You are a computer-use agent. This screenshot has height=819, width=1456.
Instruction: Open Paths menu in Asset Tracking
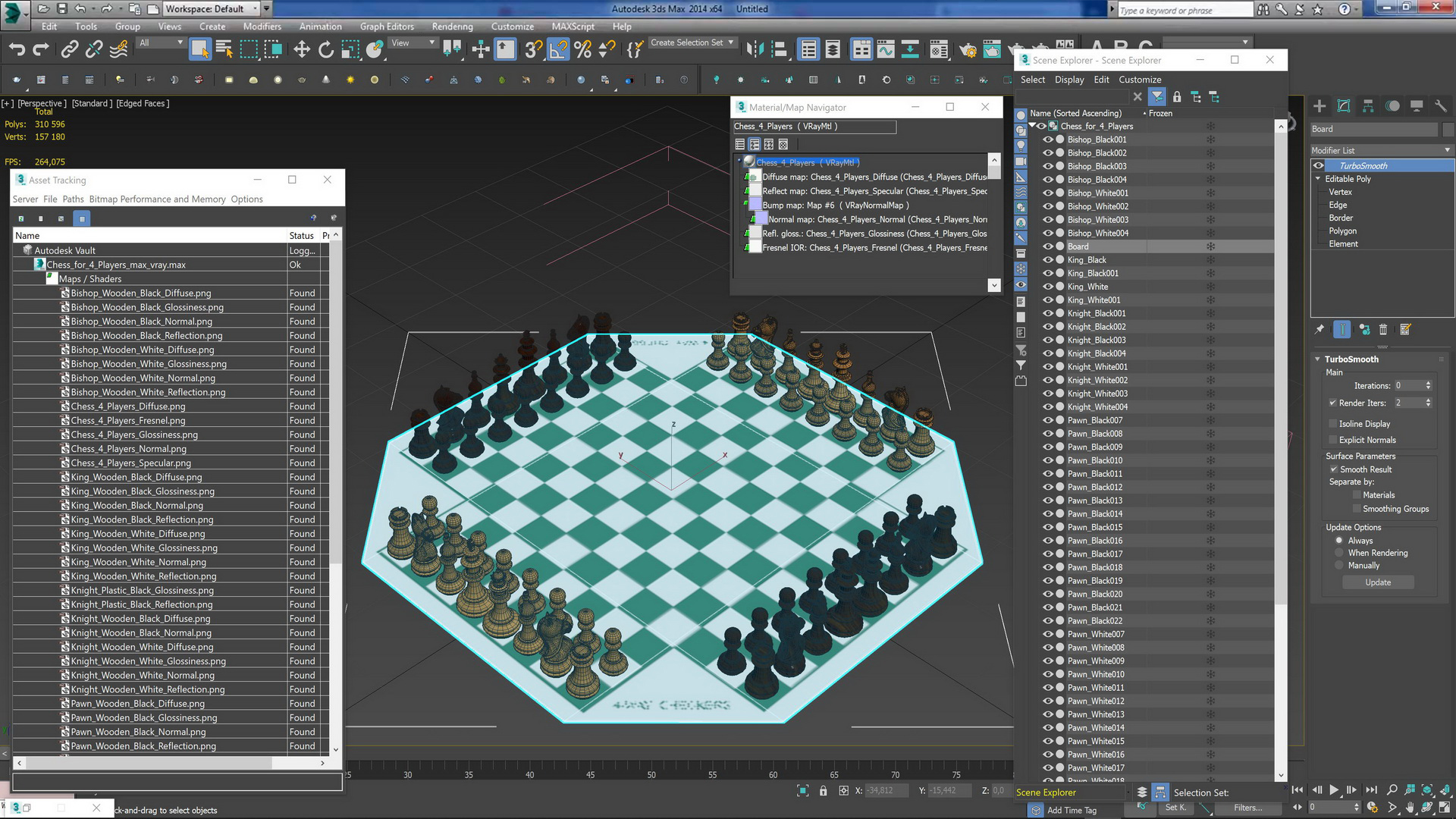pos(73,199)
